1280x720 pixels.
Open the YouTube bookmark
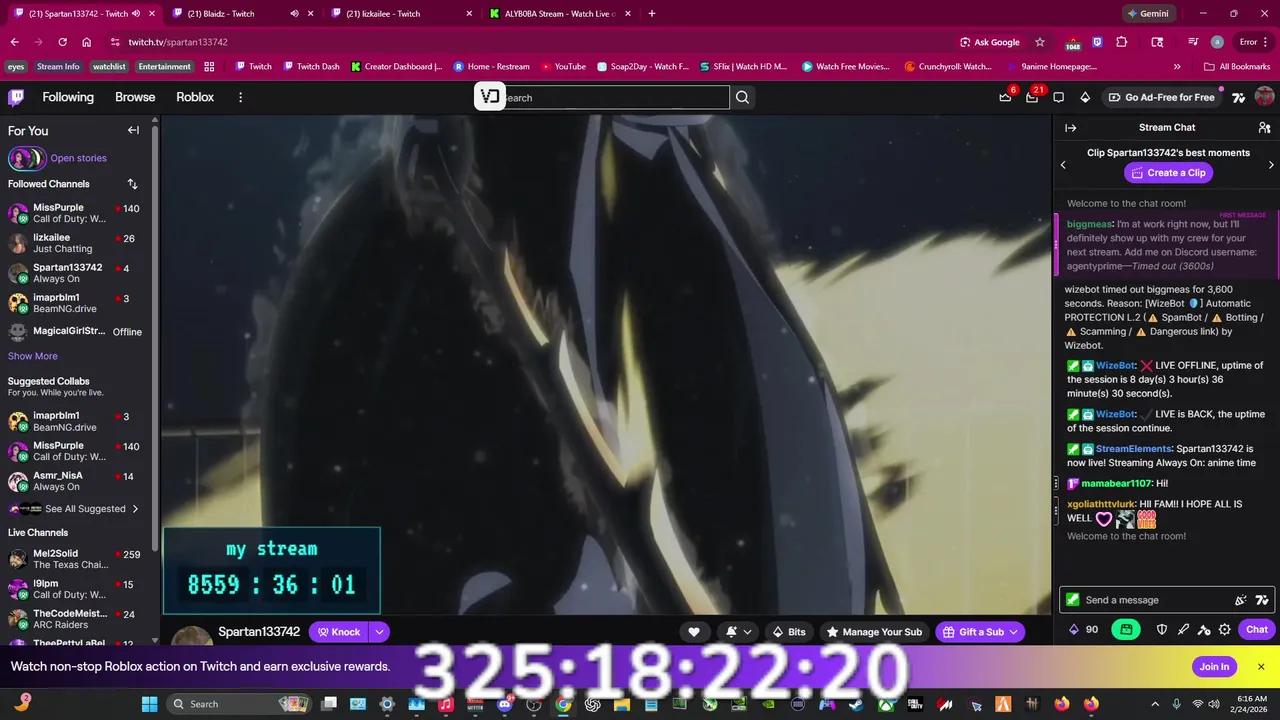tap(563, 67)
